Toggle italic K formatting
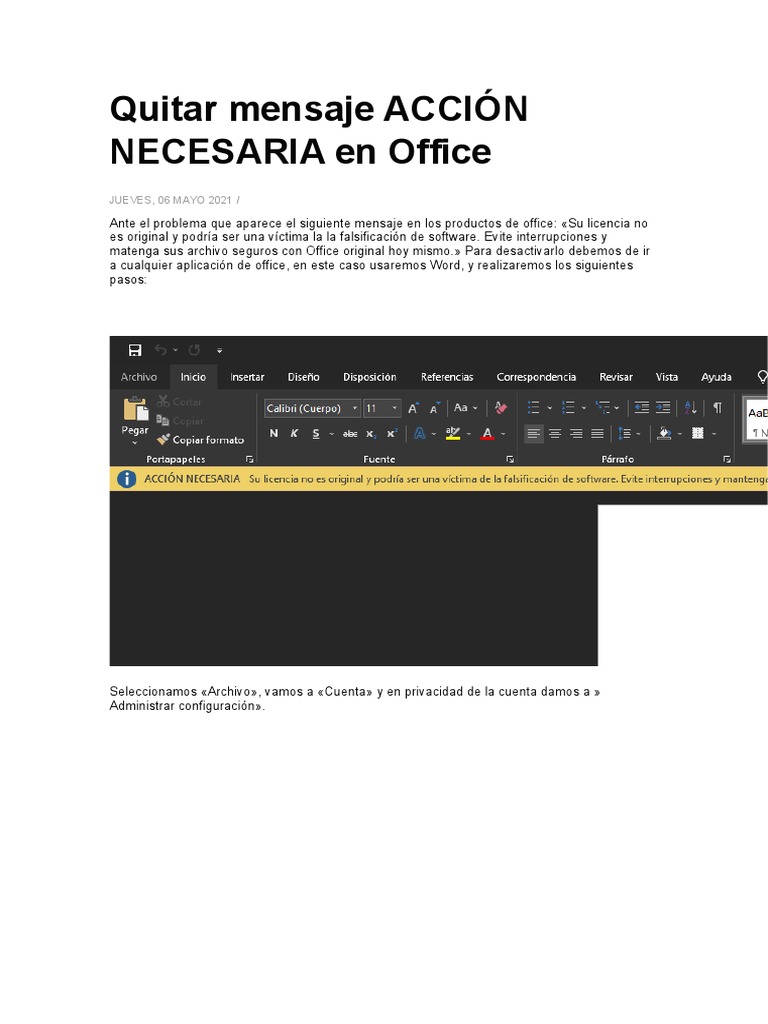The image size is (768, 1024). [295, 433]
